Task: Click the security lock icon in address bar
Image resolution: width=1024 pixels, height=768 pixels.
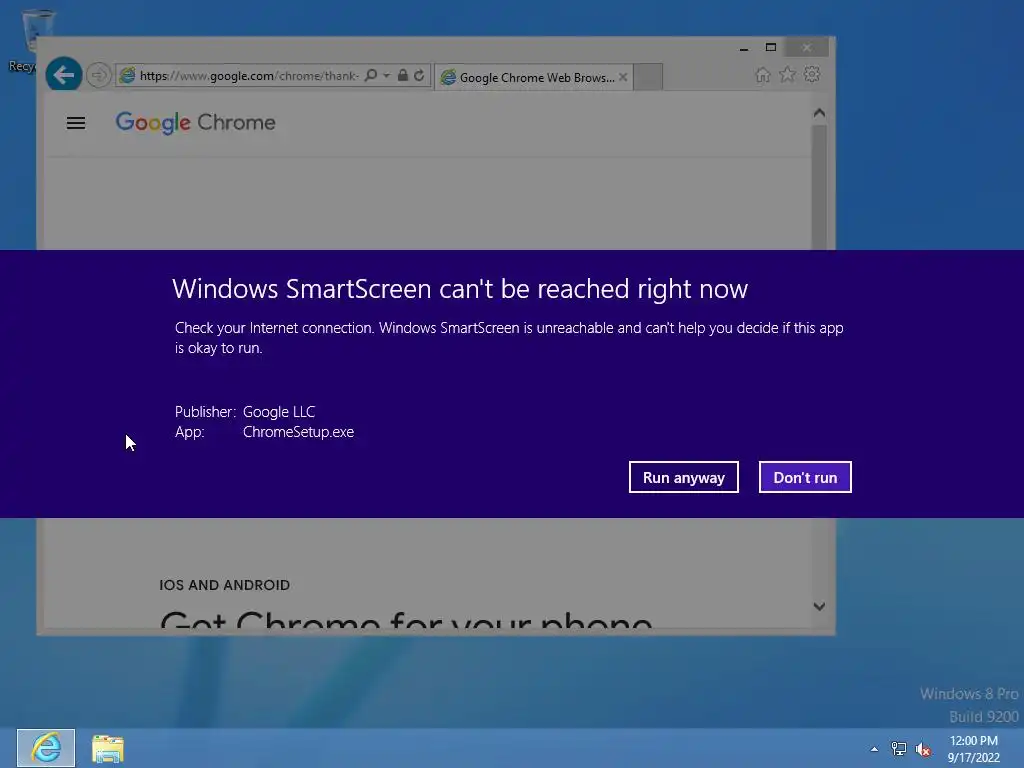Action: (403, 75)
